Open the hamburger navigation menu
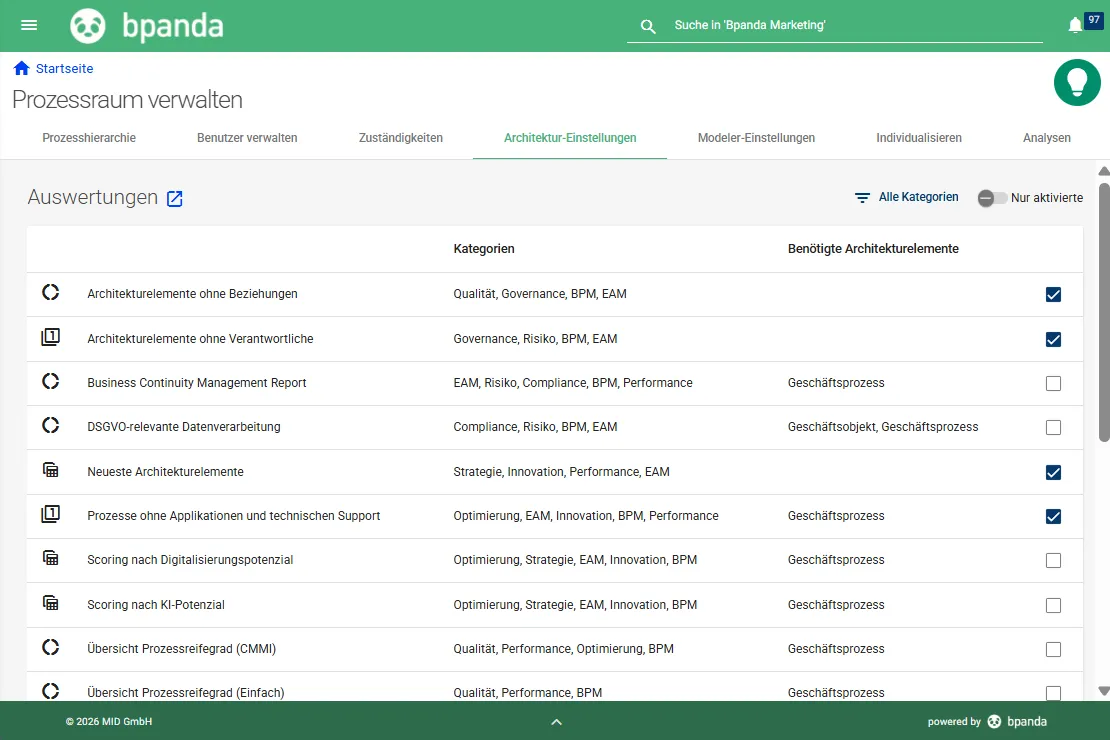This screenshot has height=740, width=1110. pyautogui.click(x=28, y=25)
